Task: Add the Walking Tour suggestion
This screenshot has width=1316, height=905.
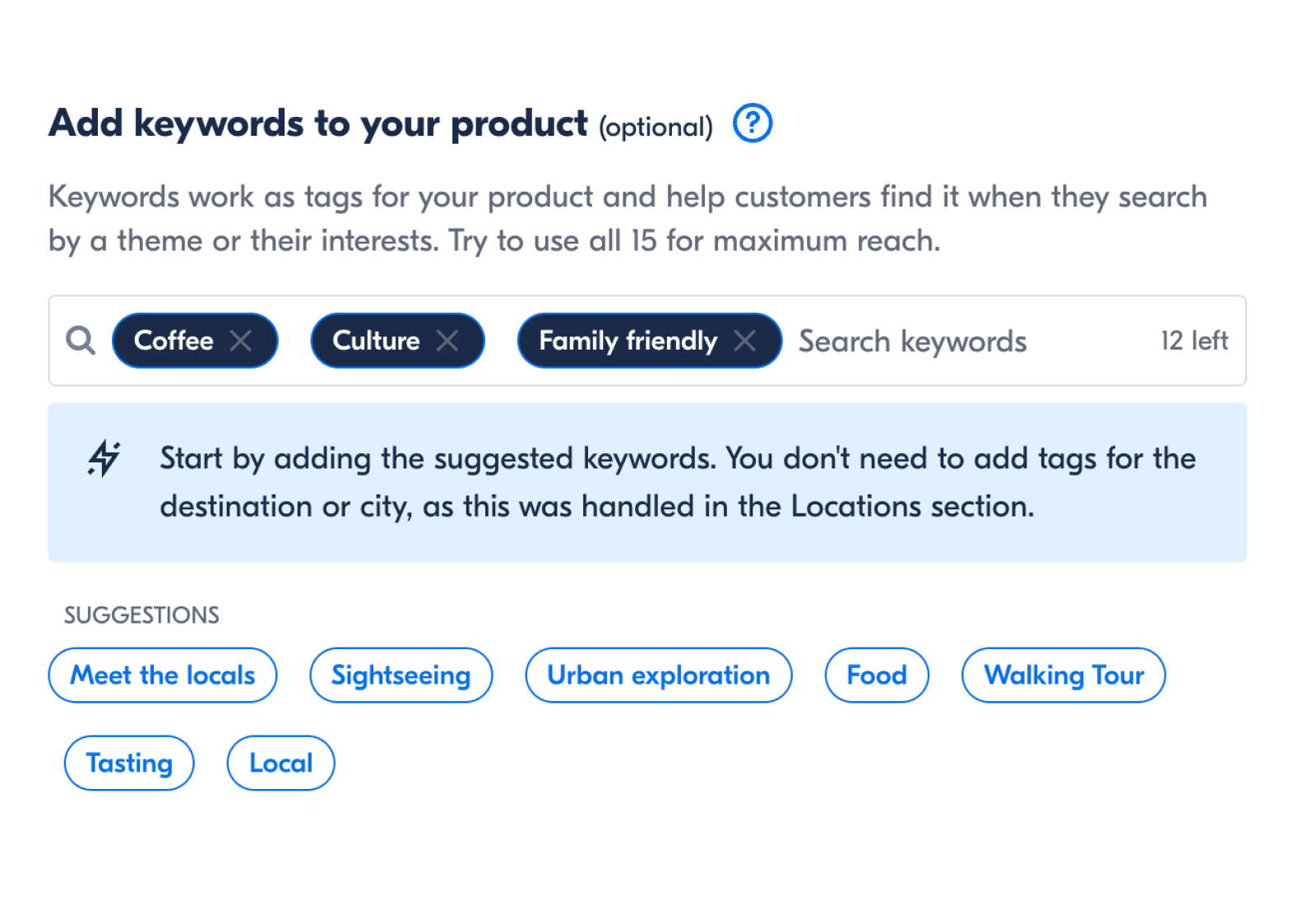Action: click(x=1063, y=675)
